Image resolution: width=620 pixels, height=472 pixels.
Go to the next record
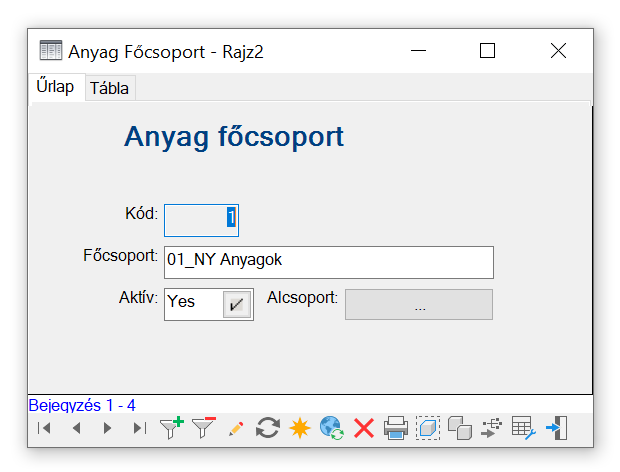coord(107,428)
